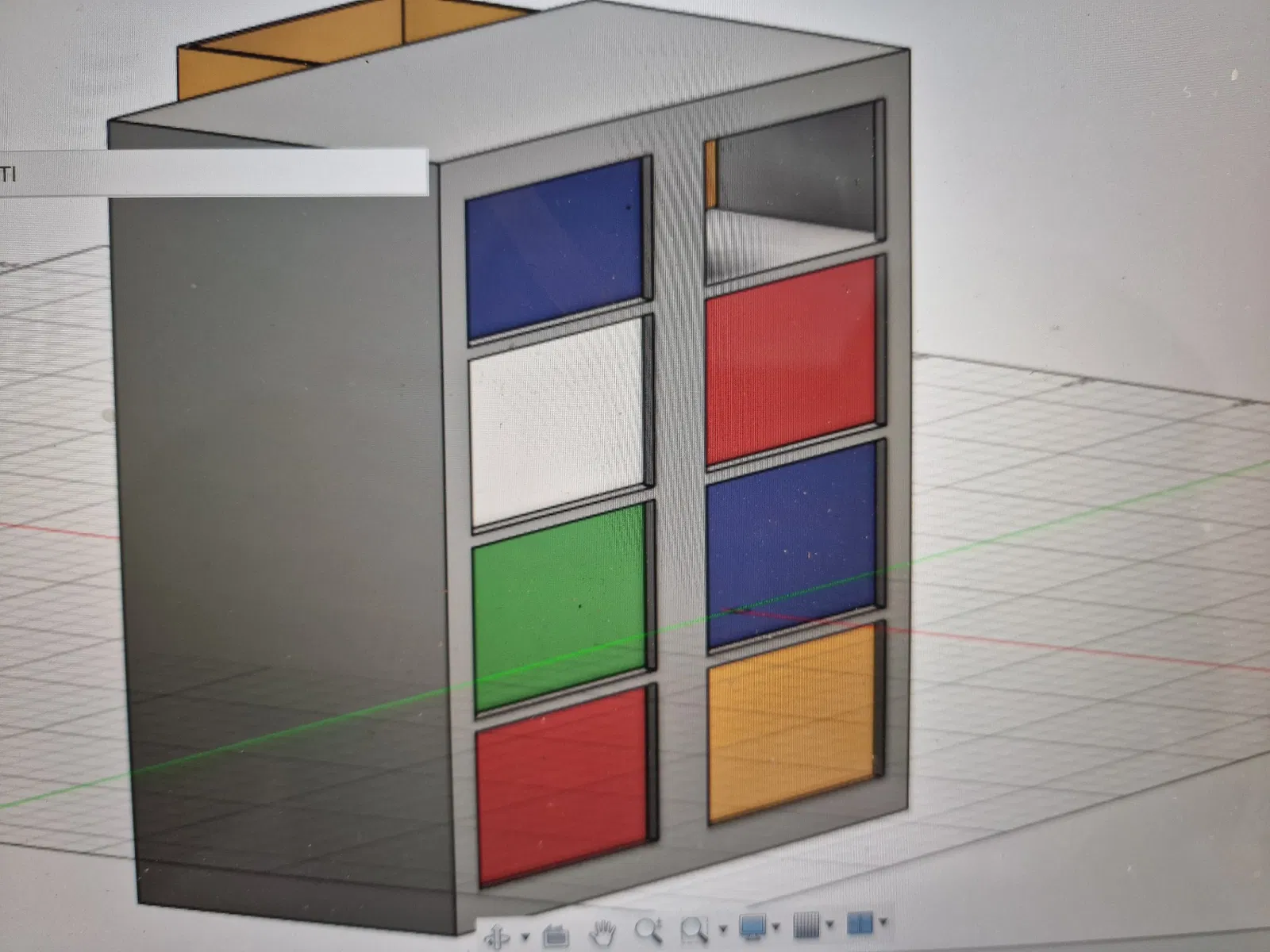Click the Grid and Snaps icon

(806, 924)
